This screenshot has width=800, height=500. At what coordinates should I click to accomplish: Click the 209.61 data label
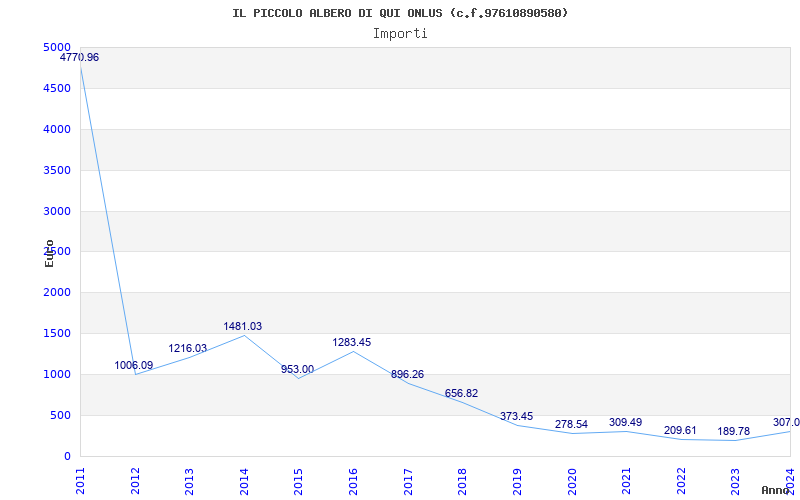point(680,431)
